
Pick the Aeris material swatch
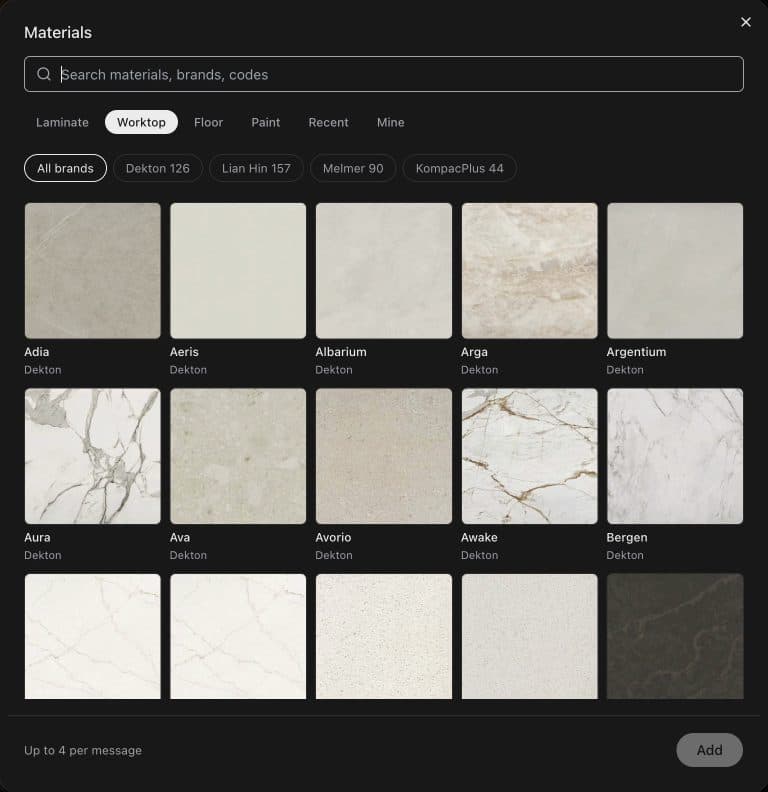tap(238, 271)
